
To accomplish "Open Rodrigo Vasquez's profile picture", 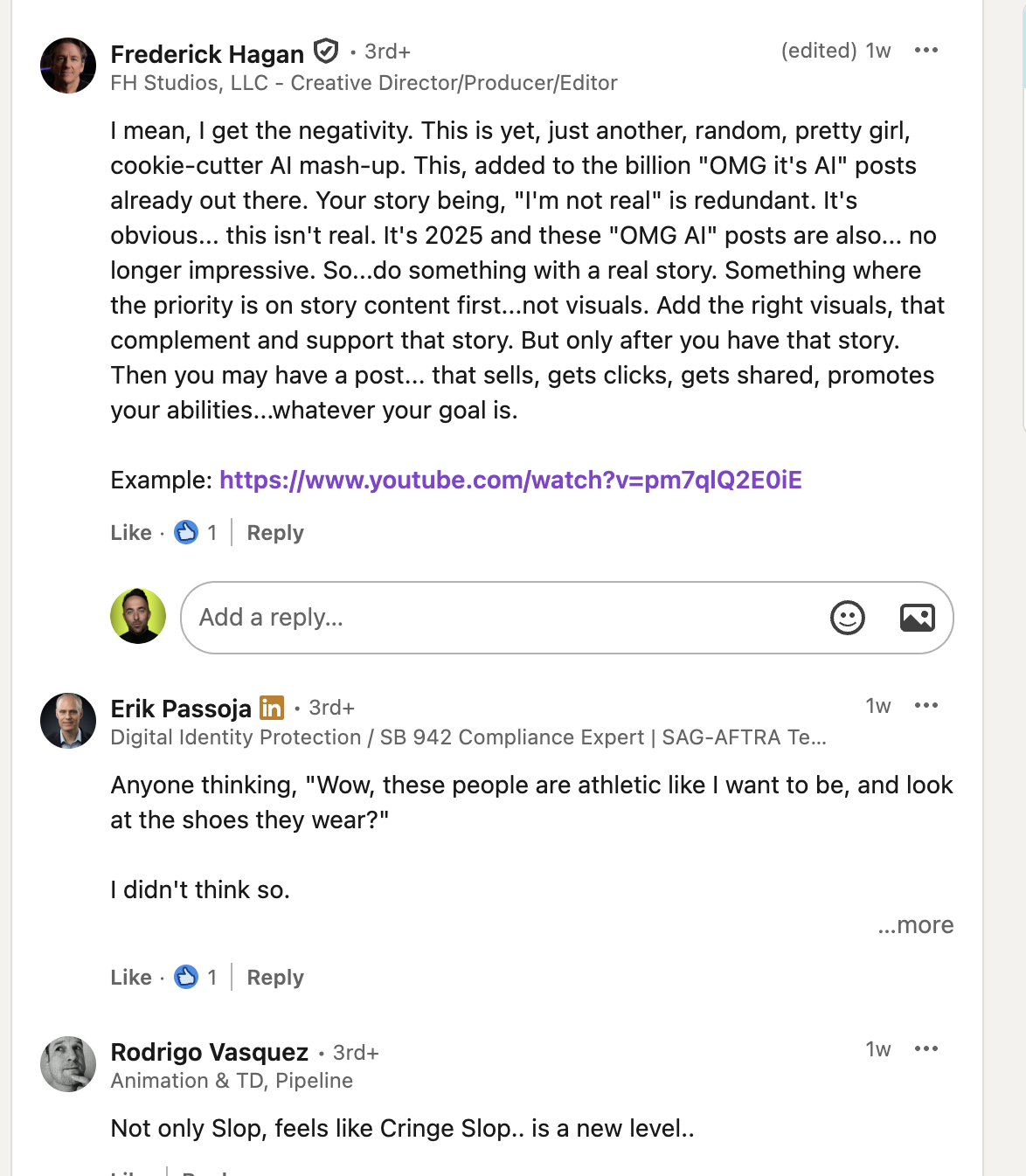I will pyautogui.click(x=68, y=1064).
